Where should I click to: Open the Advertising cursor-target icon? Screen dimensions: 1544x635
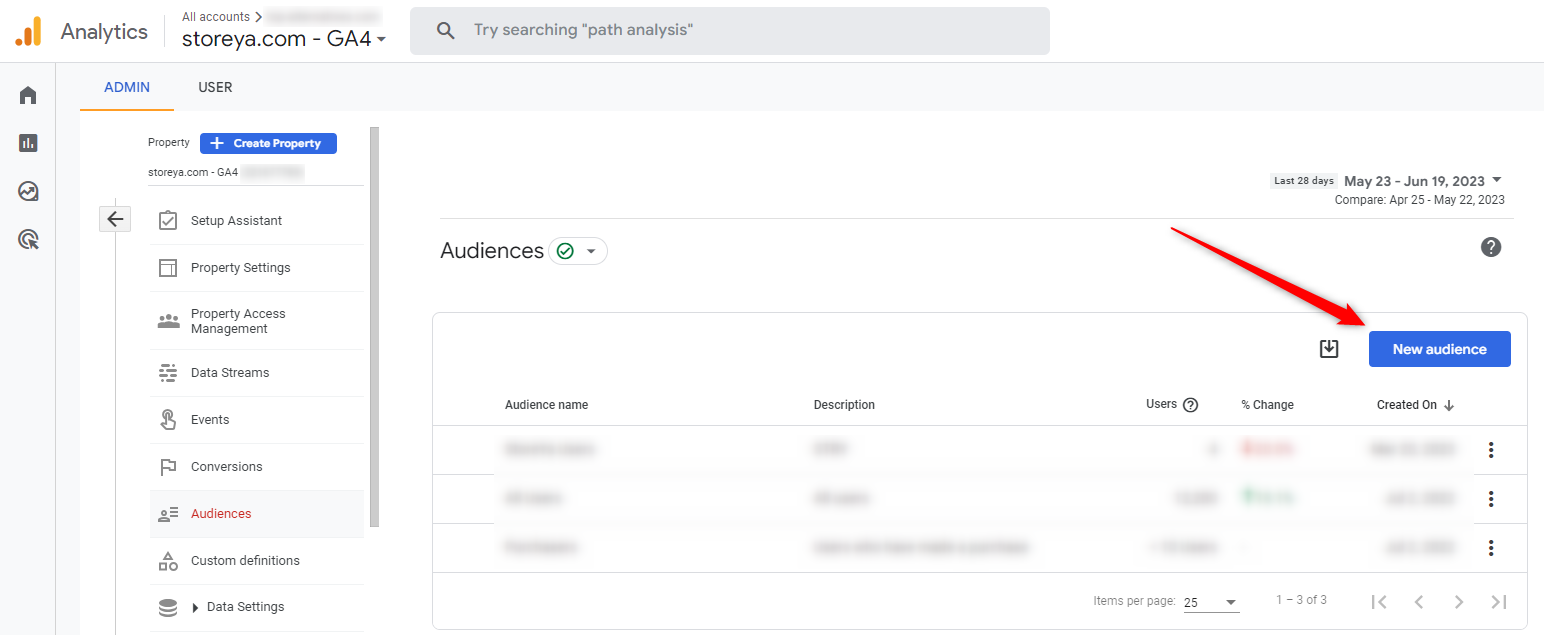click(28, 239)
